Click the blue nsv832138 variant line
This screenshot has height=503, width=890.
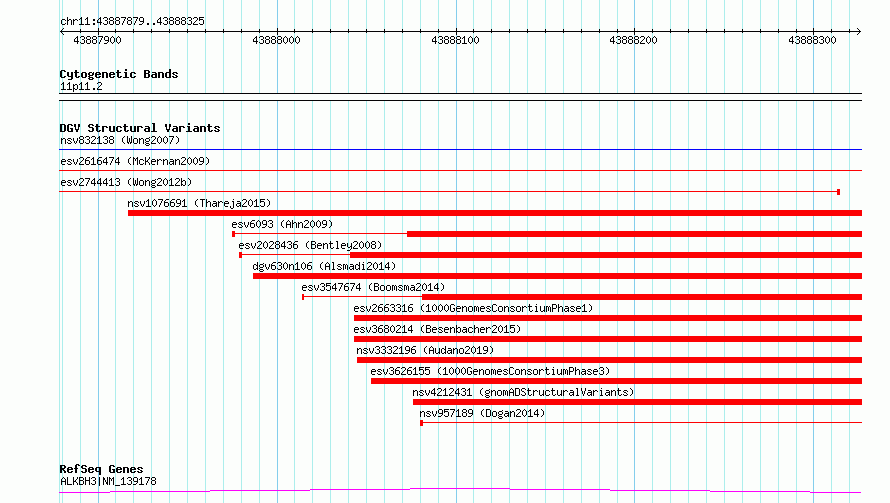pyautogui.click(x=460, y=149)
